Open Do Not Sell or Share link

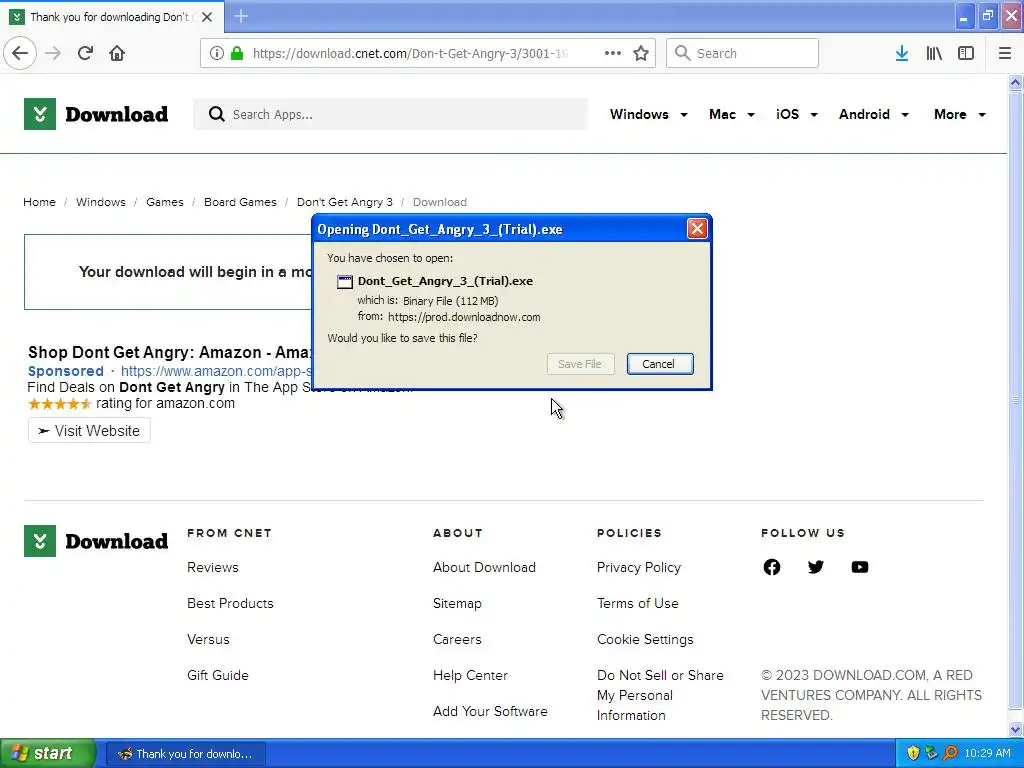click(660, 695)
